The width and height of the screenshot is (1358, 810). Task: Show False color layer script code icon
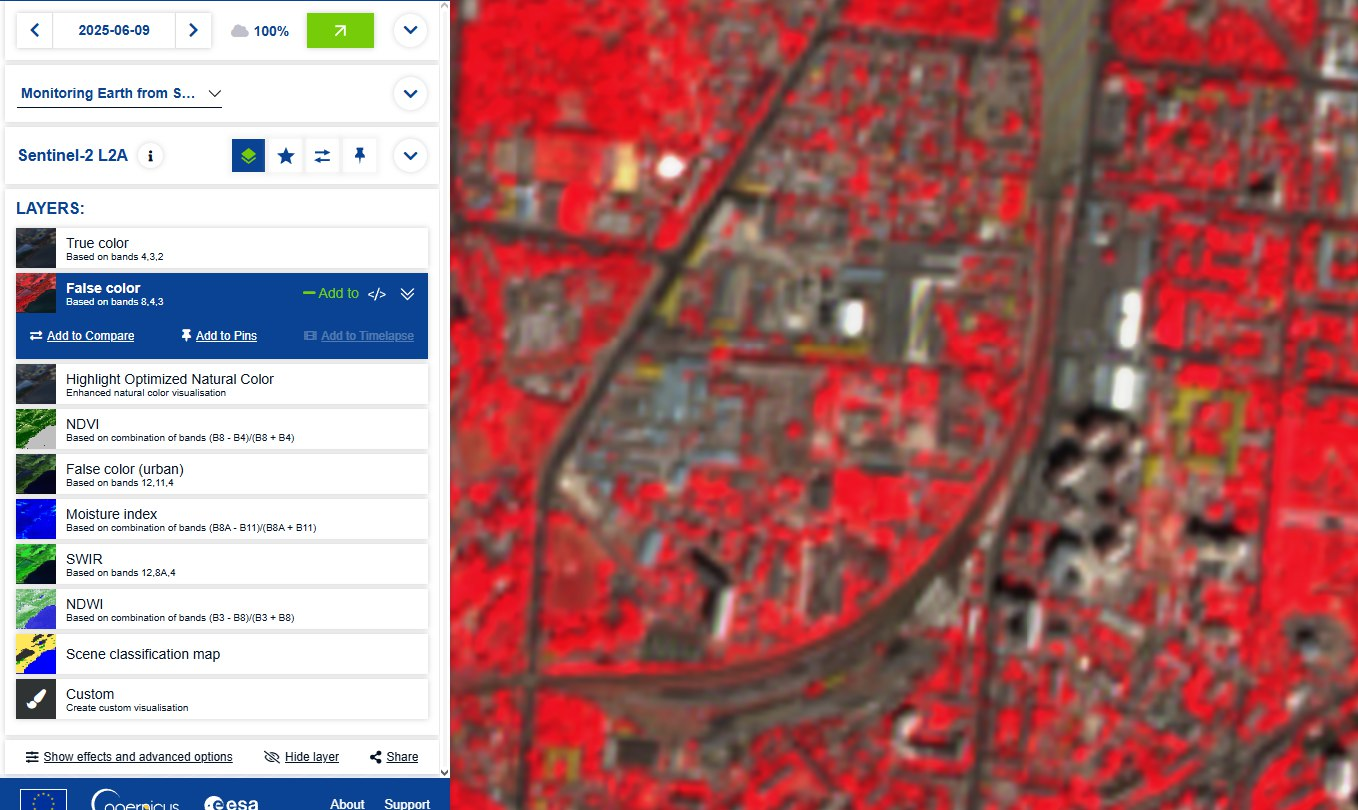[377, 294]
